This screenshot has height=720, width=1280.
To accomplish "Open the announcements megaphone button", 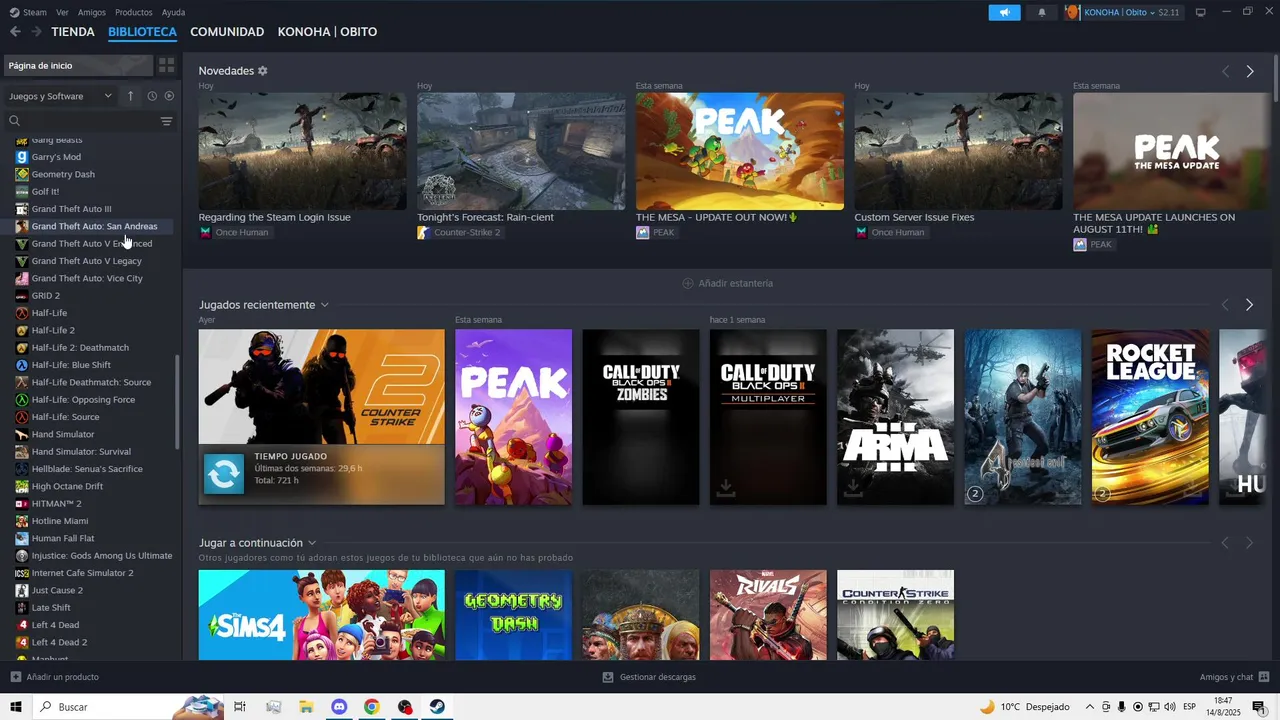I will (1004, 12).
